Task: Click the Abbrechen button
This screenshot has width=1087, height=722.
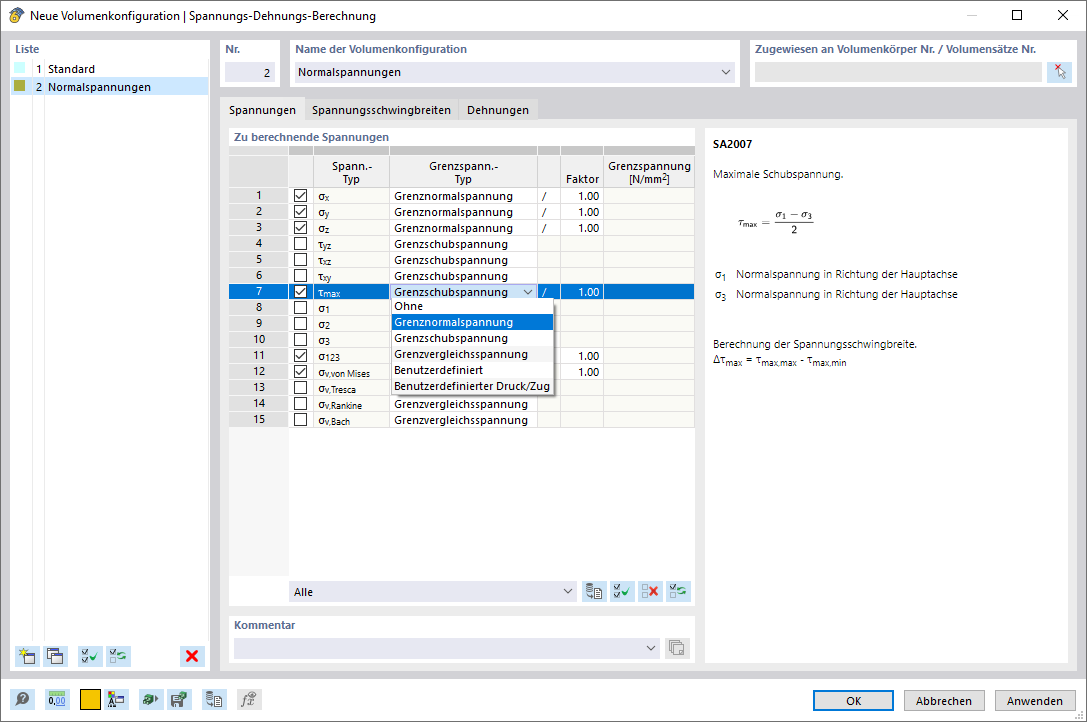Action: tap(943, 700)
